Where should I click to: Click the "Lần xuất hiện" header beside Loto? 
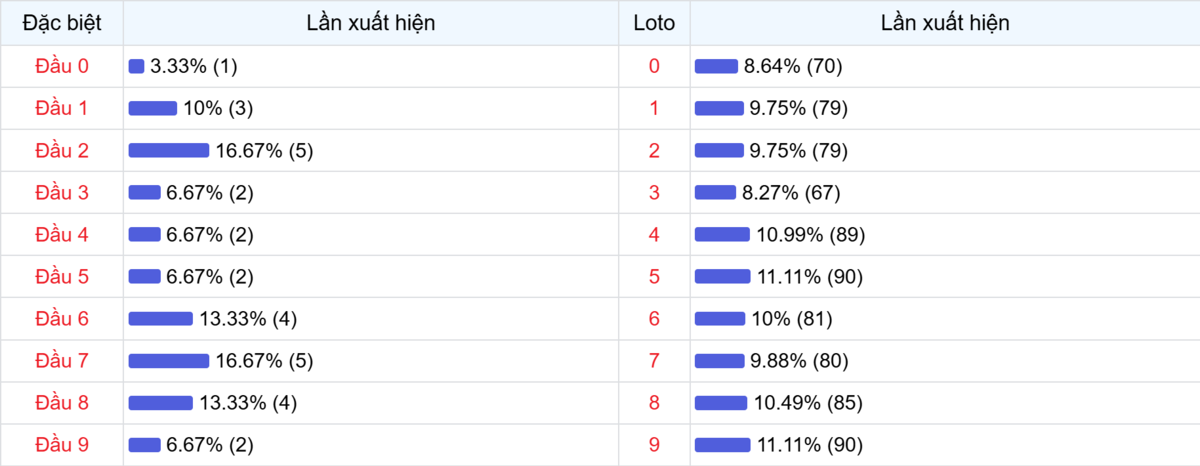(944, 23)
